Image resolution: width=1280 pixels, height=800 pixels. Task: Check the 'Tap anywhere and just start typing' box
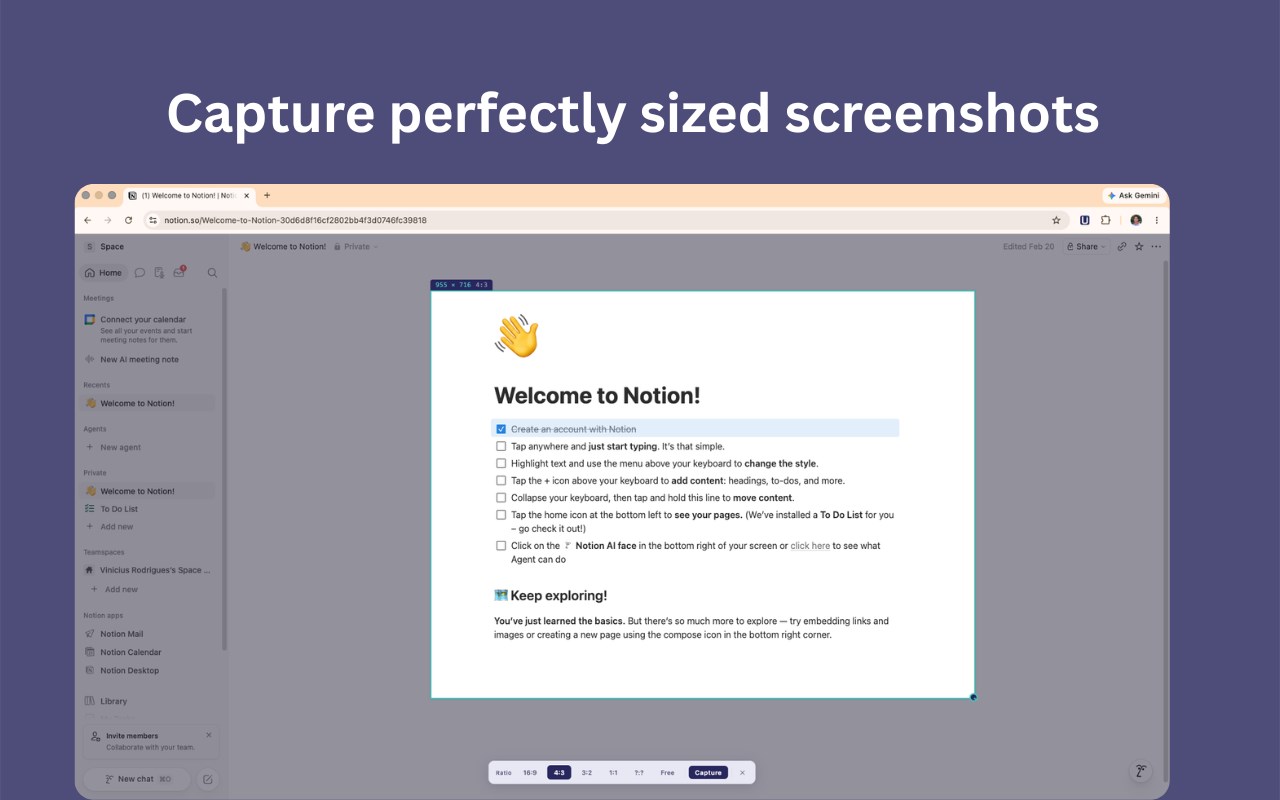[x=501, y=446]
